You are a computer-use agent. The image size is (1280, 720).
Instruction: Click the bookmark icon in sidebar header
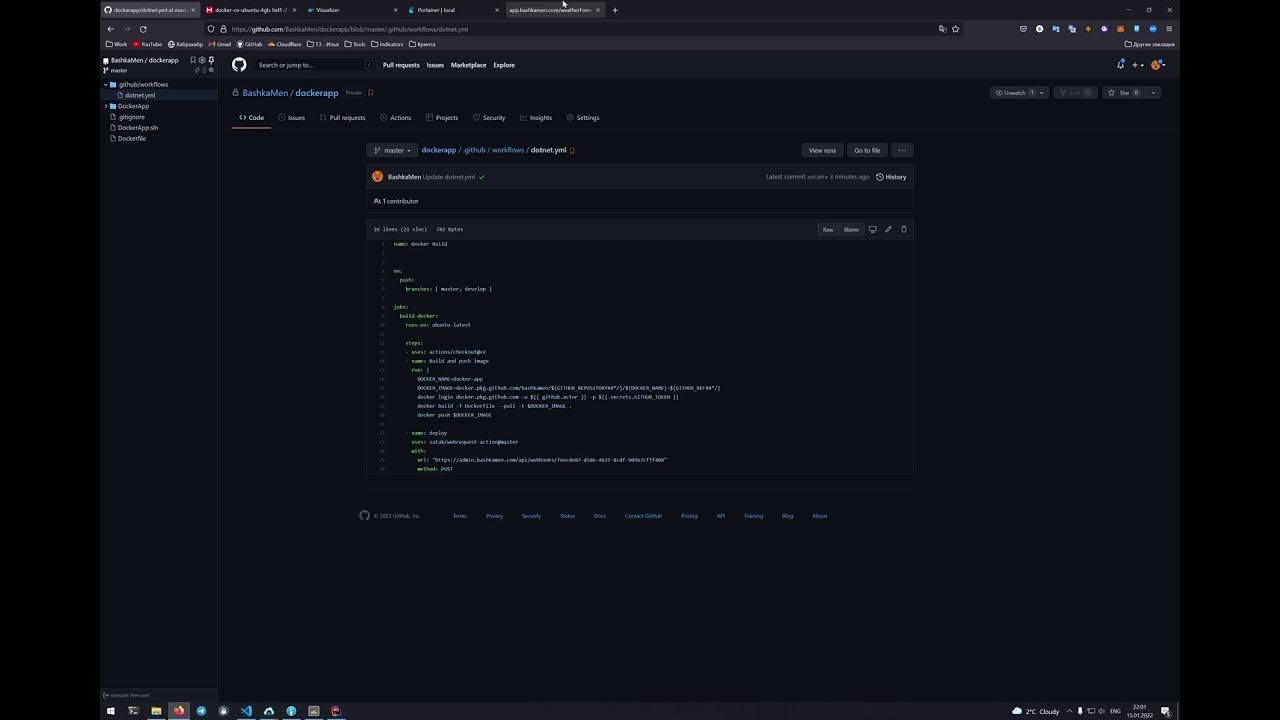coord(193,60)
